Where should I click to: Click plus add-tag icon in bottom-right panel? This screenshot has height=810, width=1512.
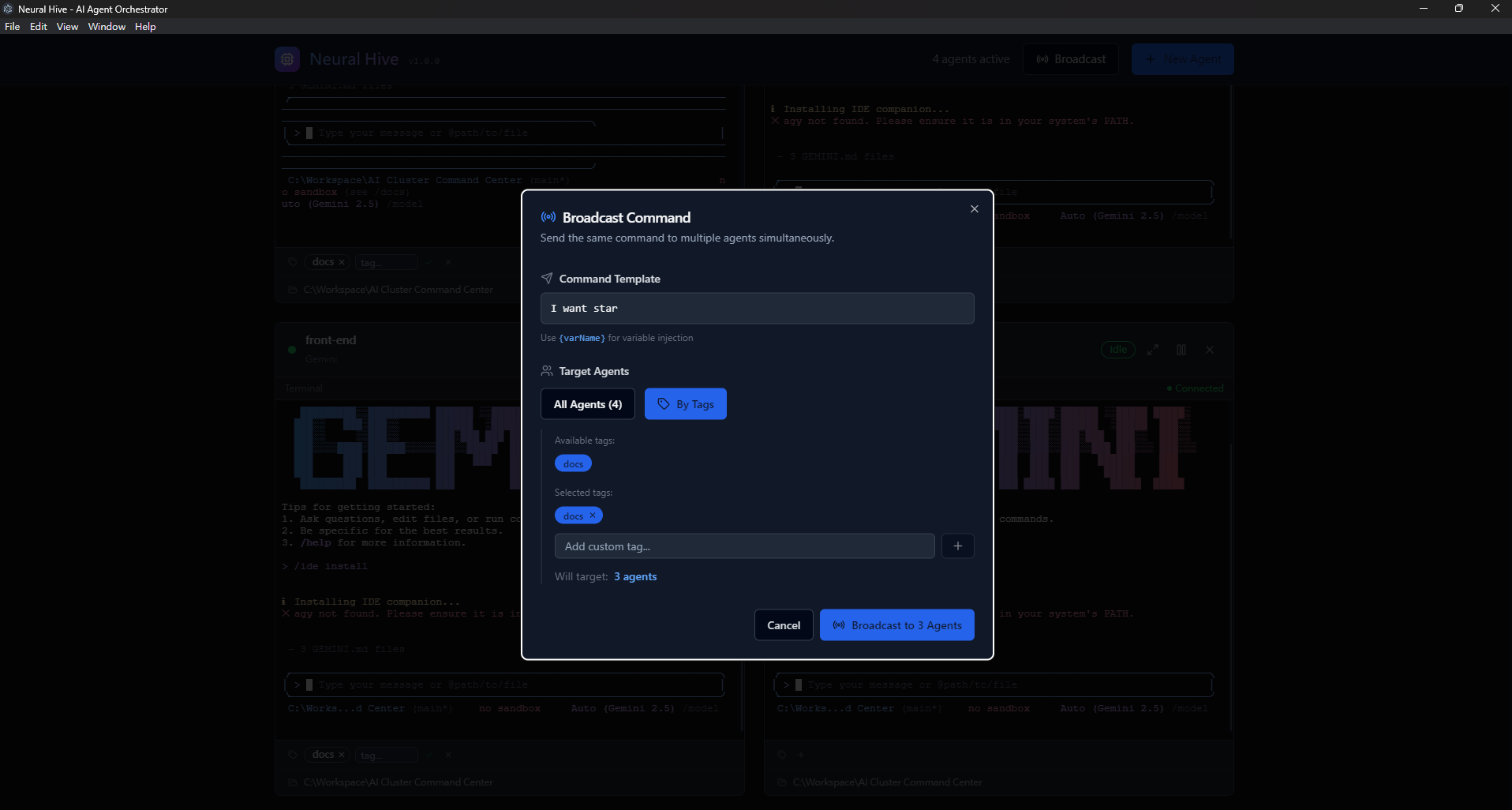click(801, 755)
